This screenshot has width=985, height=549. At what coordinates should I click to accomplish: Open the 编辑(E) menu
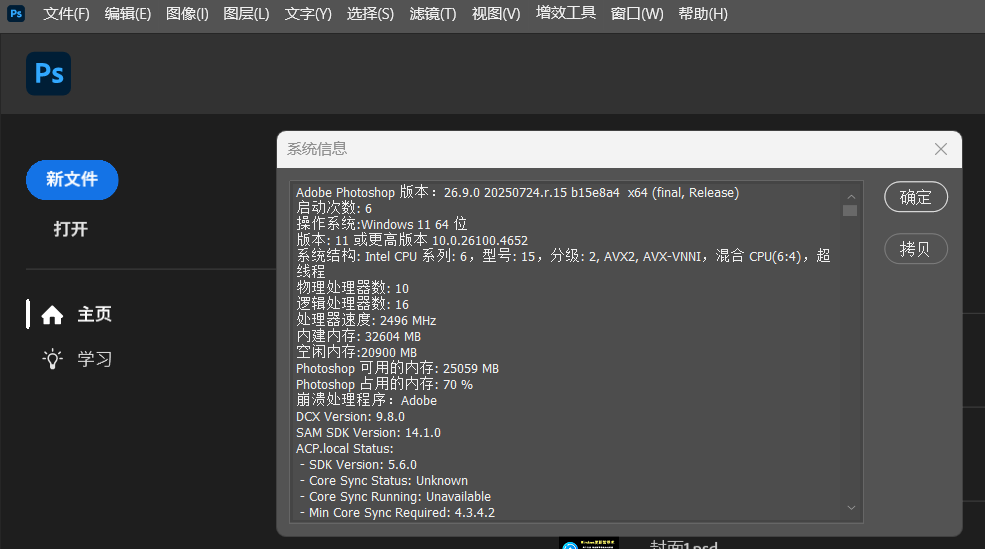click(x=128, y=14)
